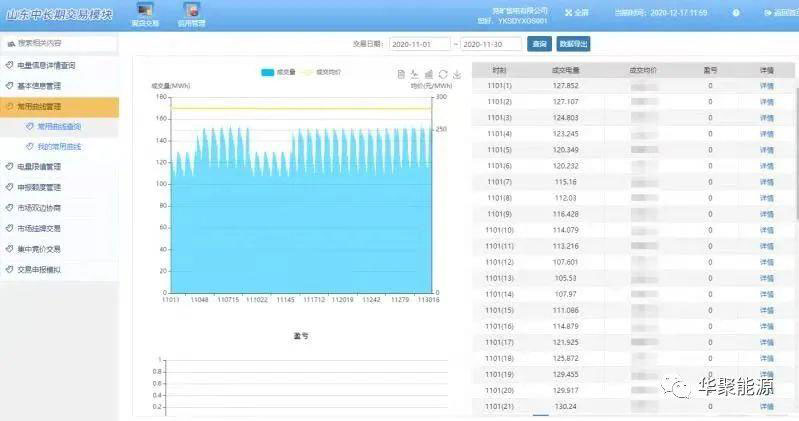The height and width of the screenshot is (421, 799).
Task: Download chart as image icon
Action: (456, 74)
